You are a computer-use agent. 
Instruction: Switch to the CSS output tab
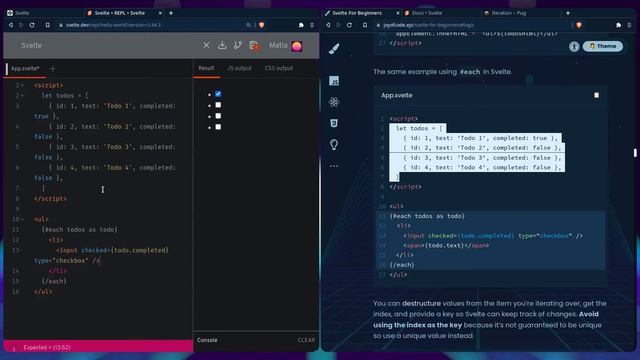tap(278, 68)
